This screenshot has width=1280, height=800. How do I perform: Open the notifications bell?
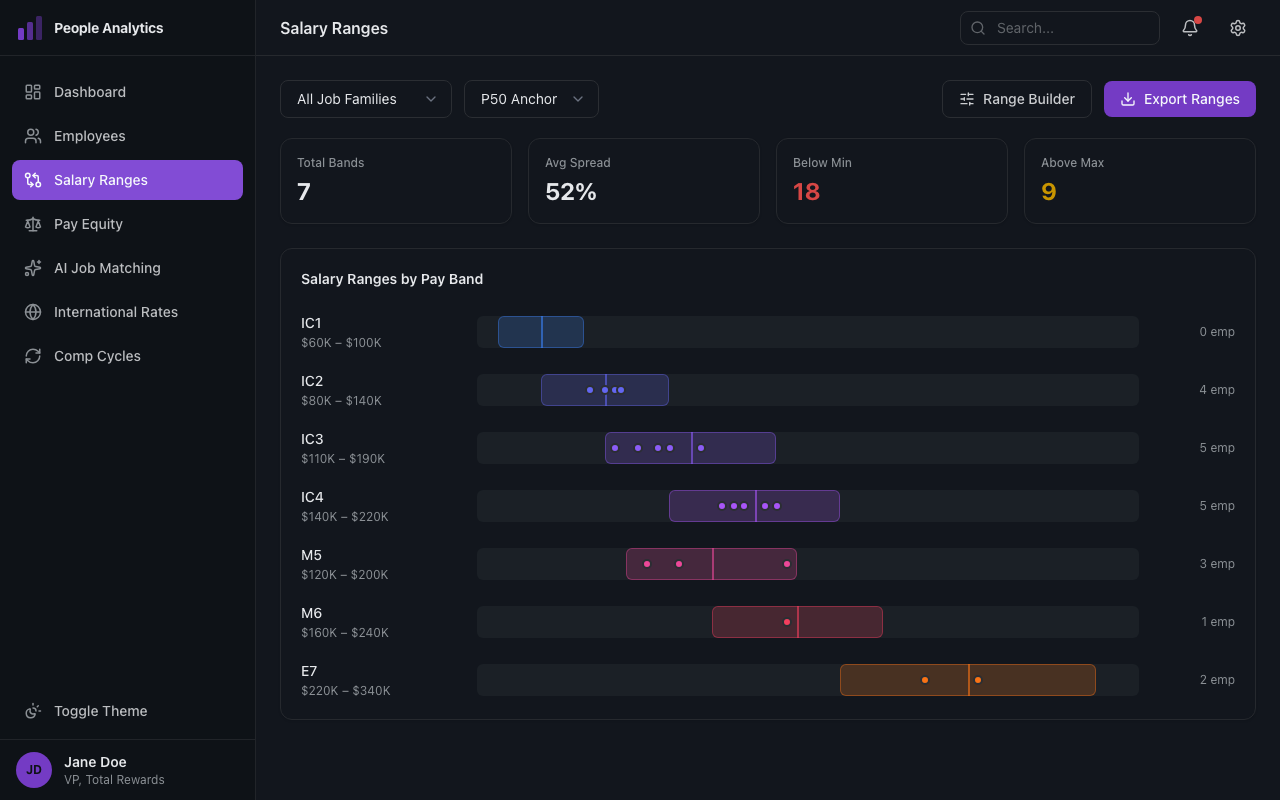[x=1189, y=28]
